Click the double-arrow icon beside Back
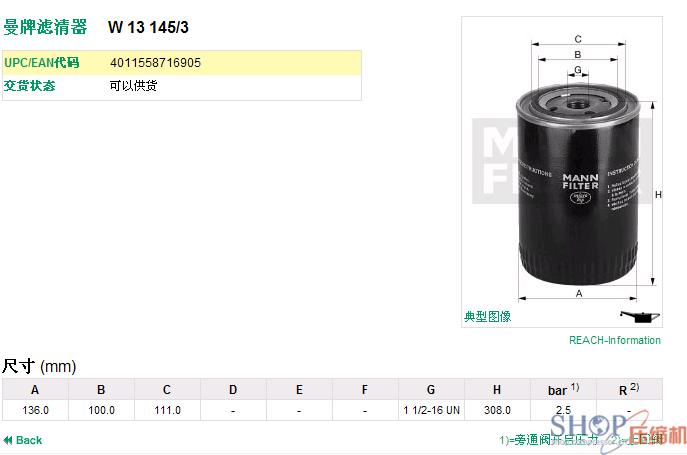The height and width of the screenshot is (455, 687). click(x=7, y=440)
